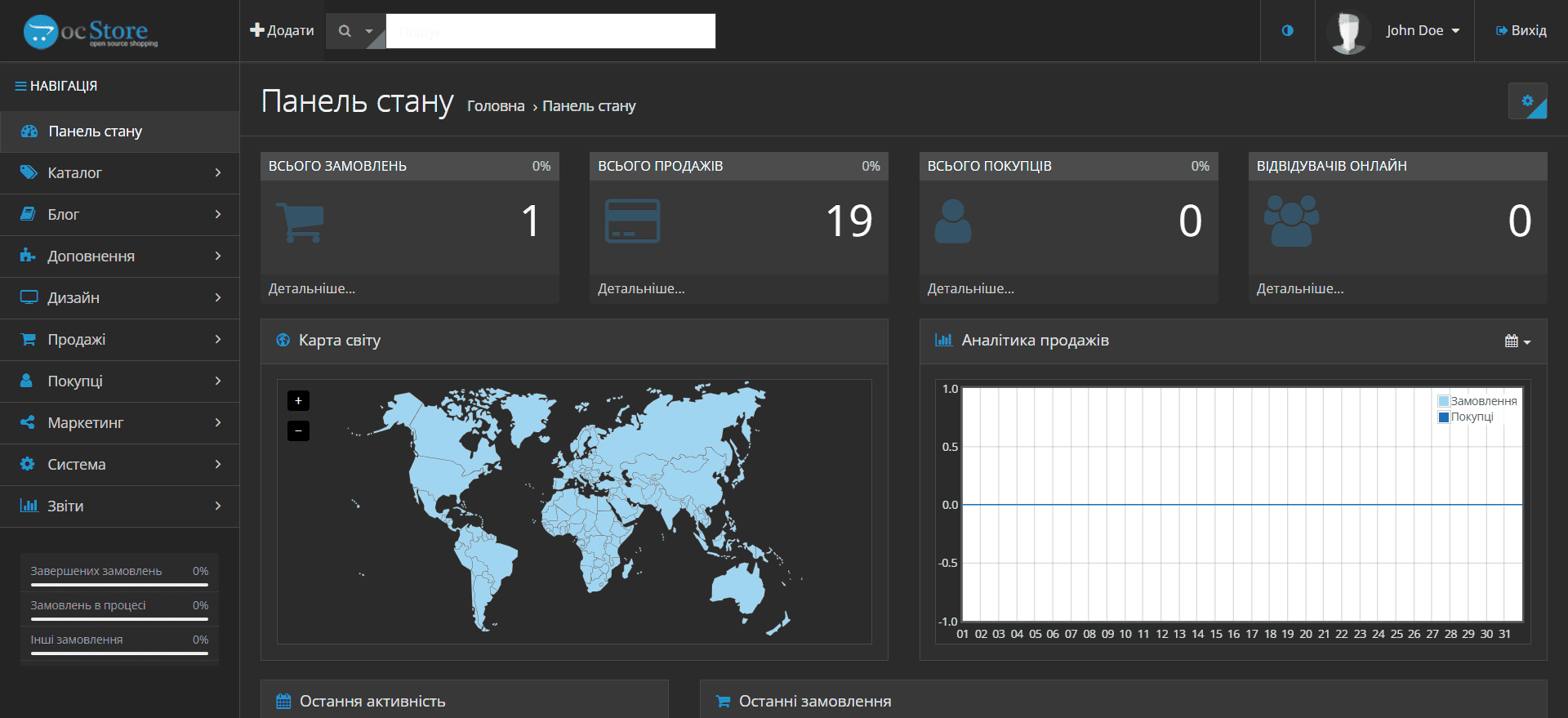Toggle the Навігація sidebar hamburger
Screen dimensions: 1568x718
[20, 86]
